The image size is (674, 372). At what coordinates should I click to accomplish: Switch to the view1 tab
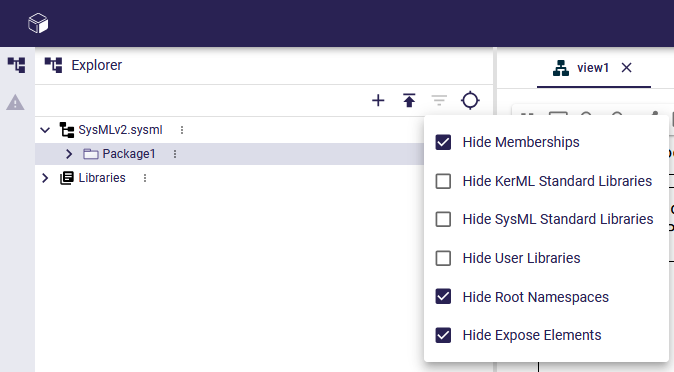[x=593, y=68]
